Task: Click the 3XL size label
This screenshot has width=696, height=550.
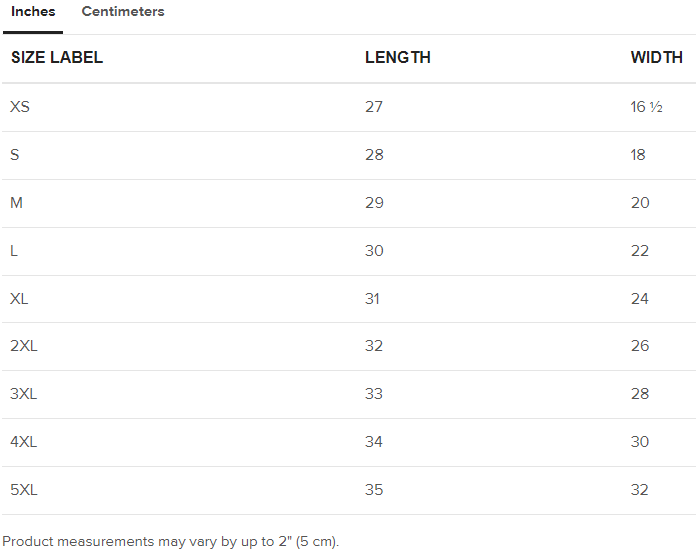Action: pyautogui.click(x=24, y=394)
